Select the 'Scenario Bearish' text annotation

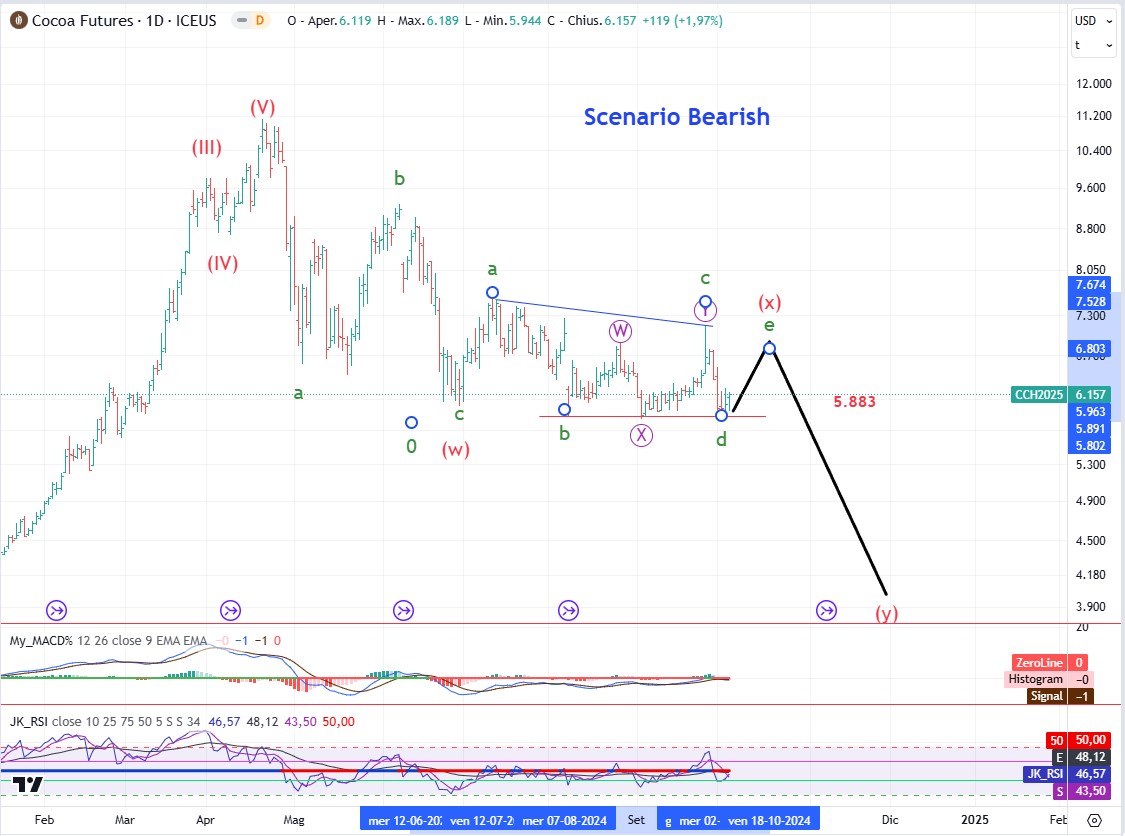[677, 116]
